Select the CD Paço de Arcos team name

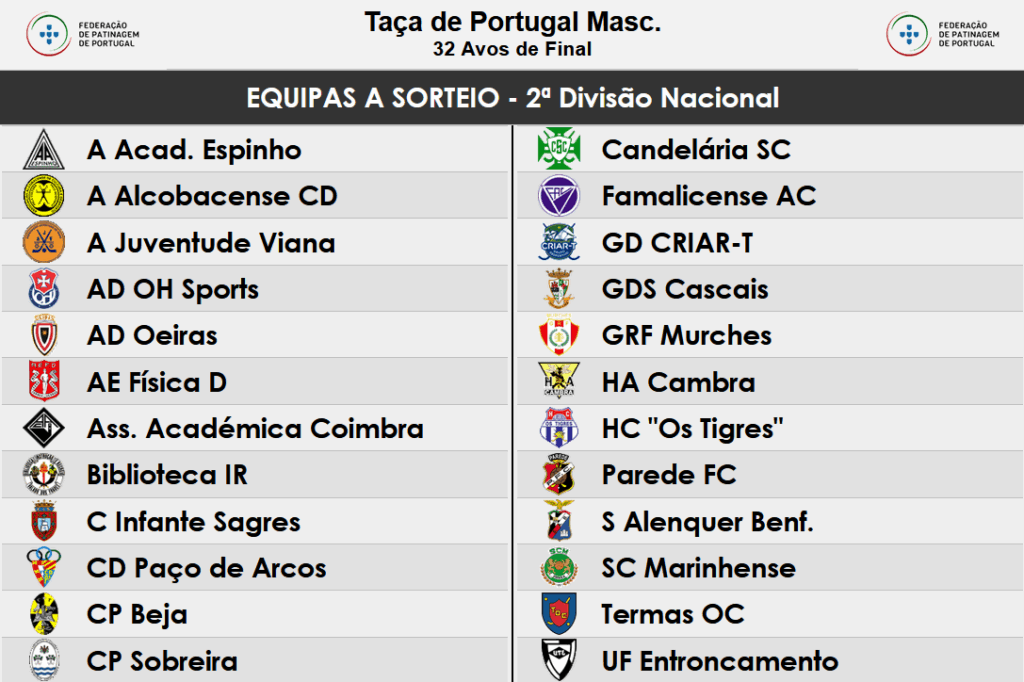click(206, 568)
